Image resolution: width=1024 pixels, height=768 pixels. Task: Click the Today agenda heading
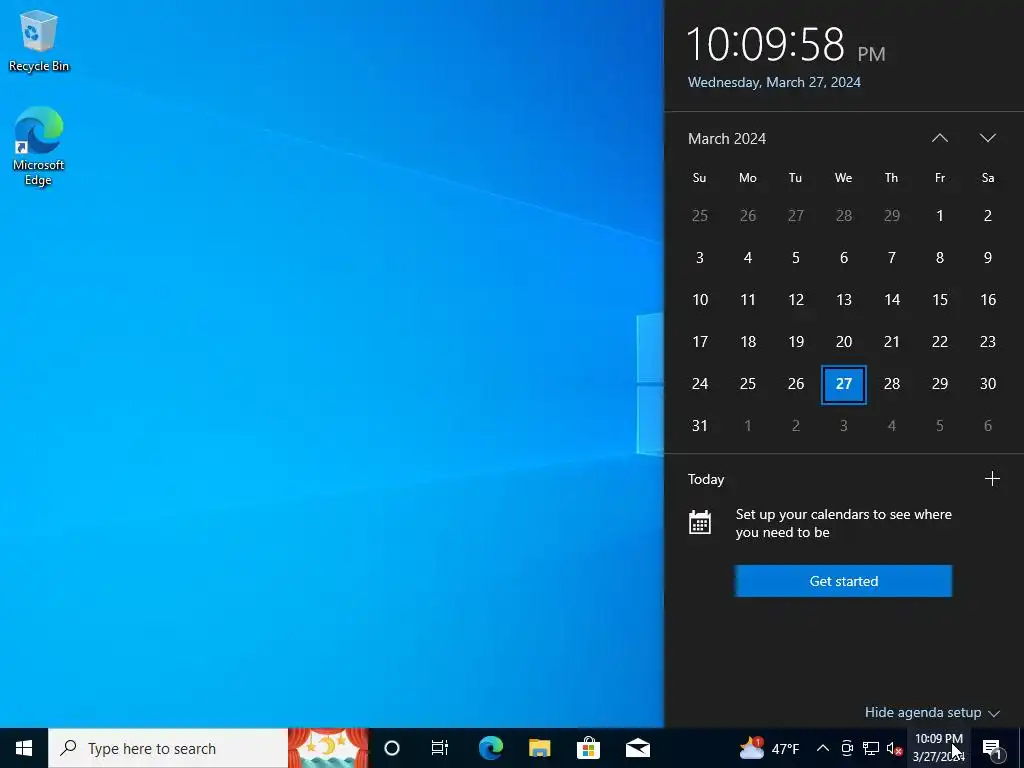(x=706, y=479)
